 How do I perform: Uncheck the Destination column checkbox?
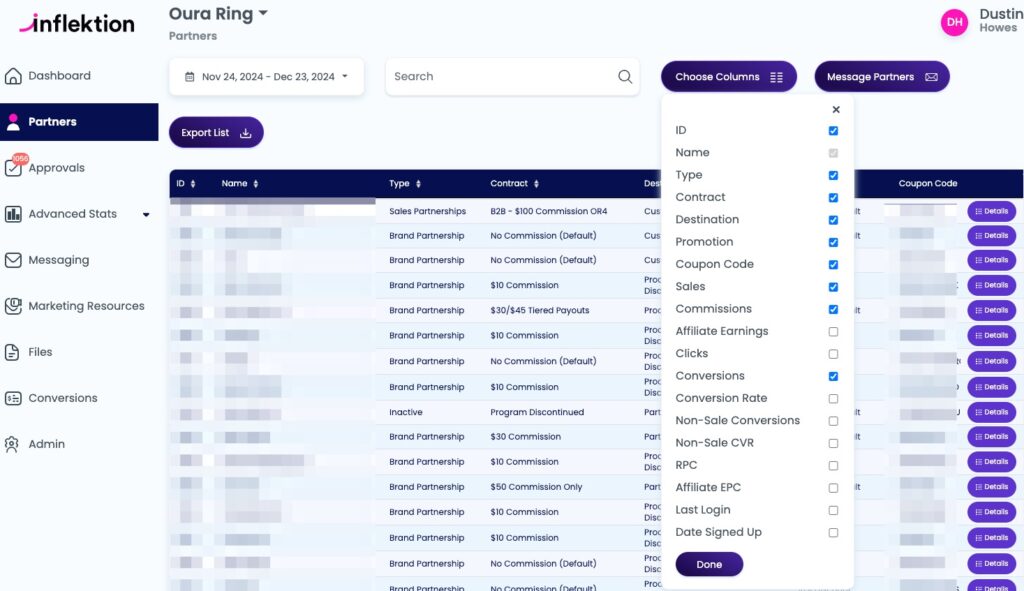(x=833, y=220)
